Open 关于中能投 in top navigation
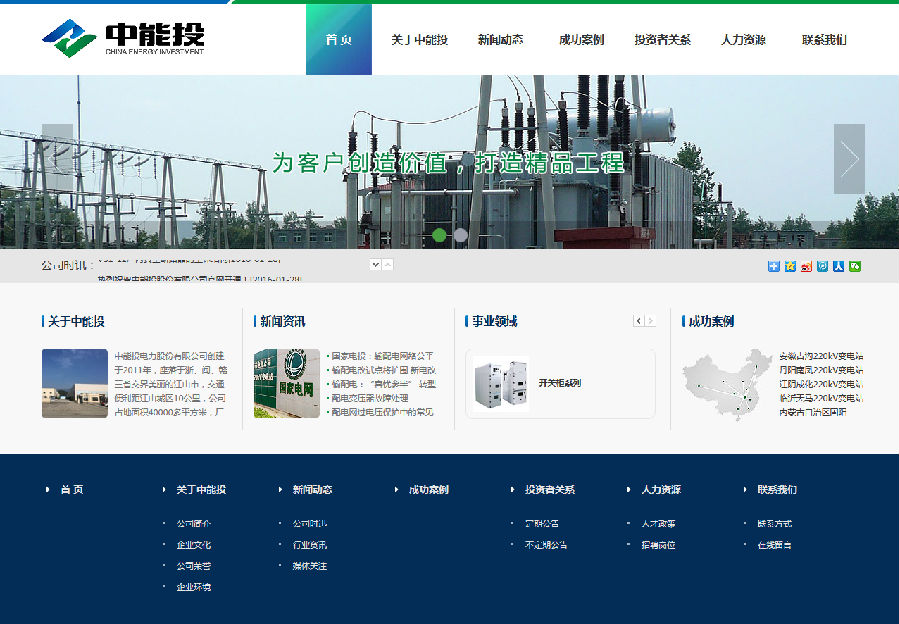This screenshot has width=899, height=624. point(419,40)
